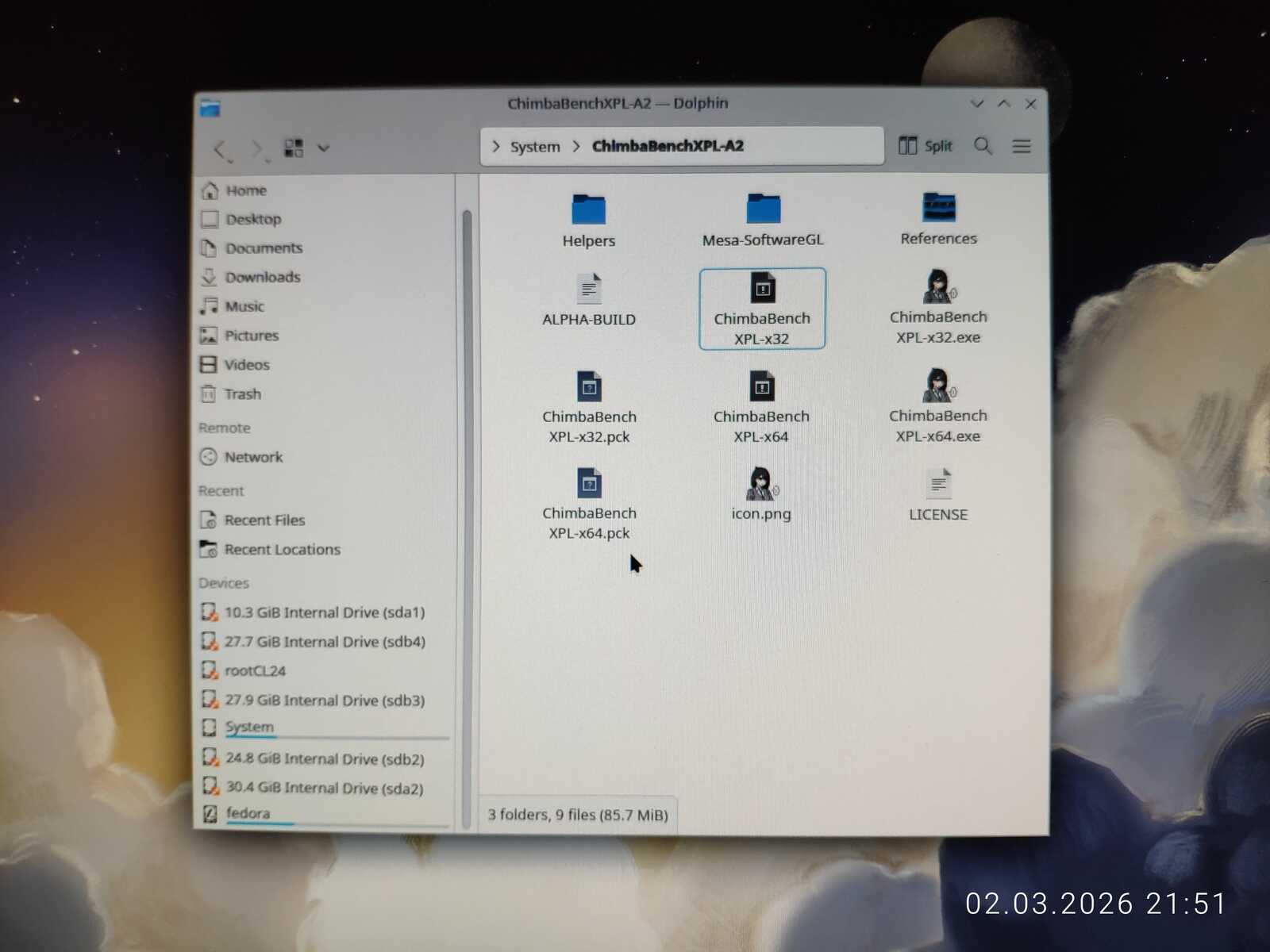Open the view mode dropdown arrow
The image size is (1270, 952).
click(323, 148)
